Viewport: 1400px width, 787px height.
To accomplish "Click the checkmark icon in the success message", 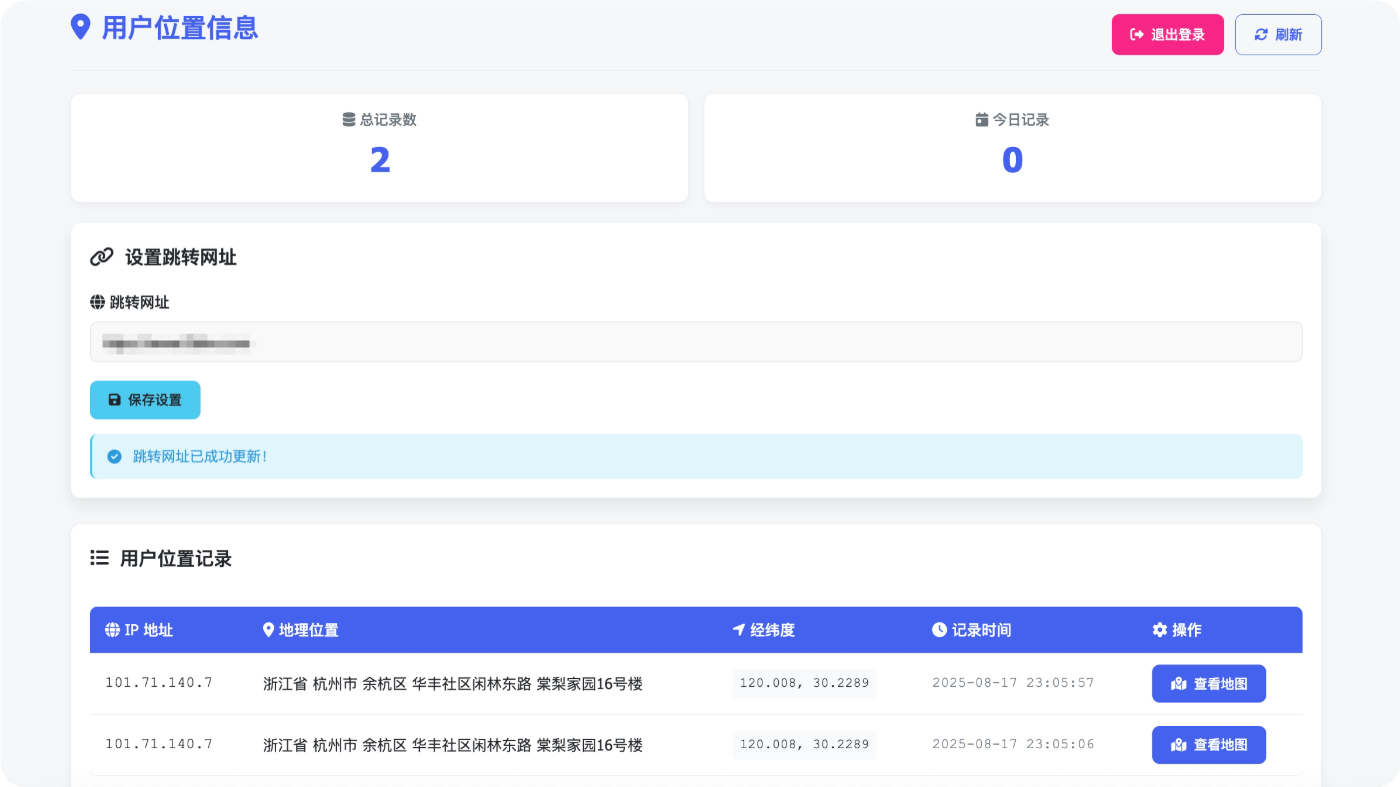I will pos(114,456).
